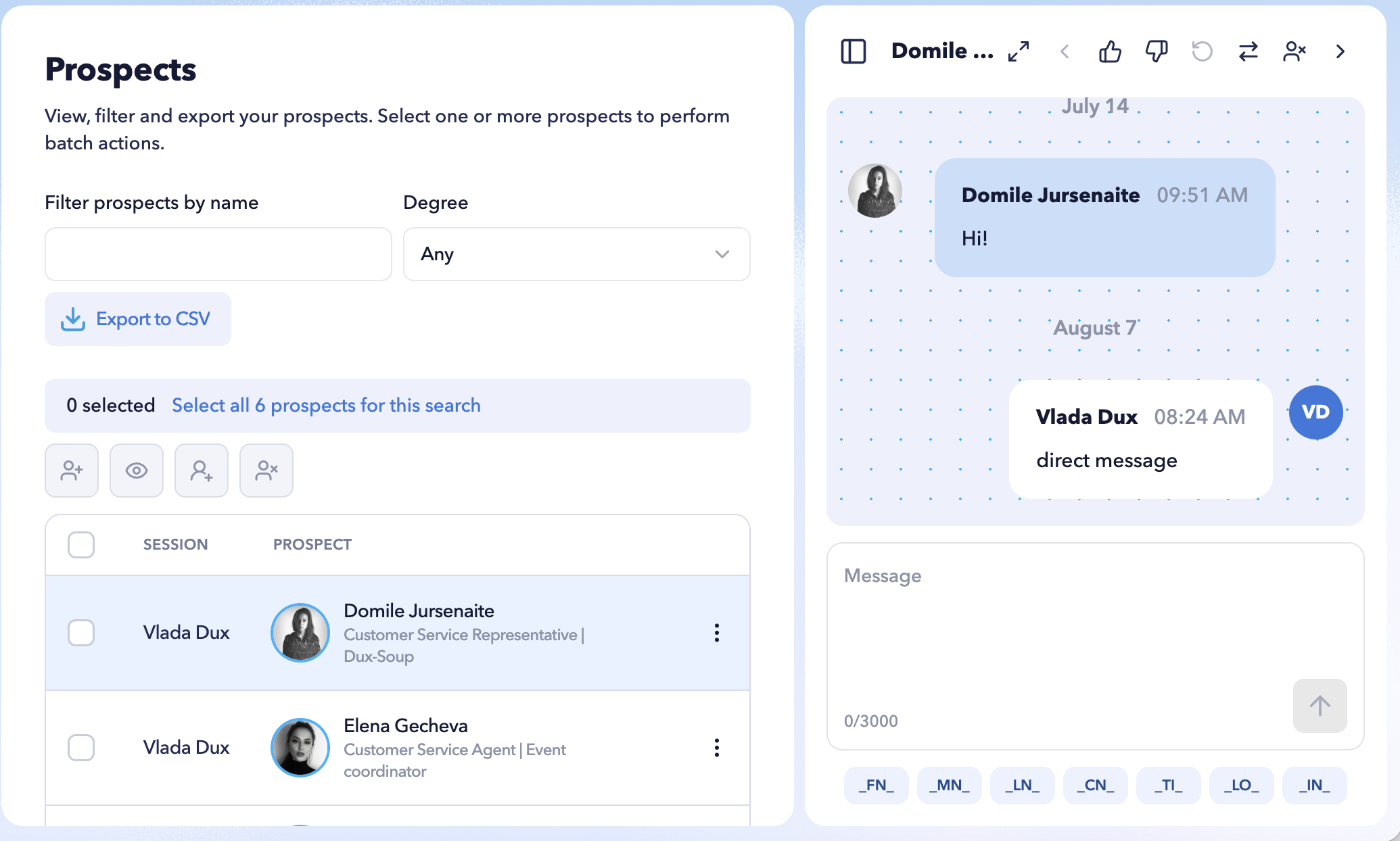Click Vlada Dux session in Elena row
The width and height of the screenshot is (1400, 841).
[187, 748]
